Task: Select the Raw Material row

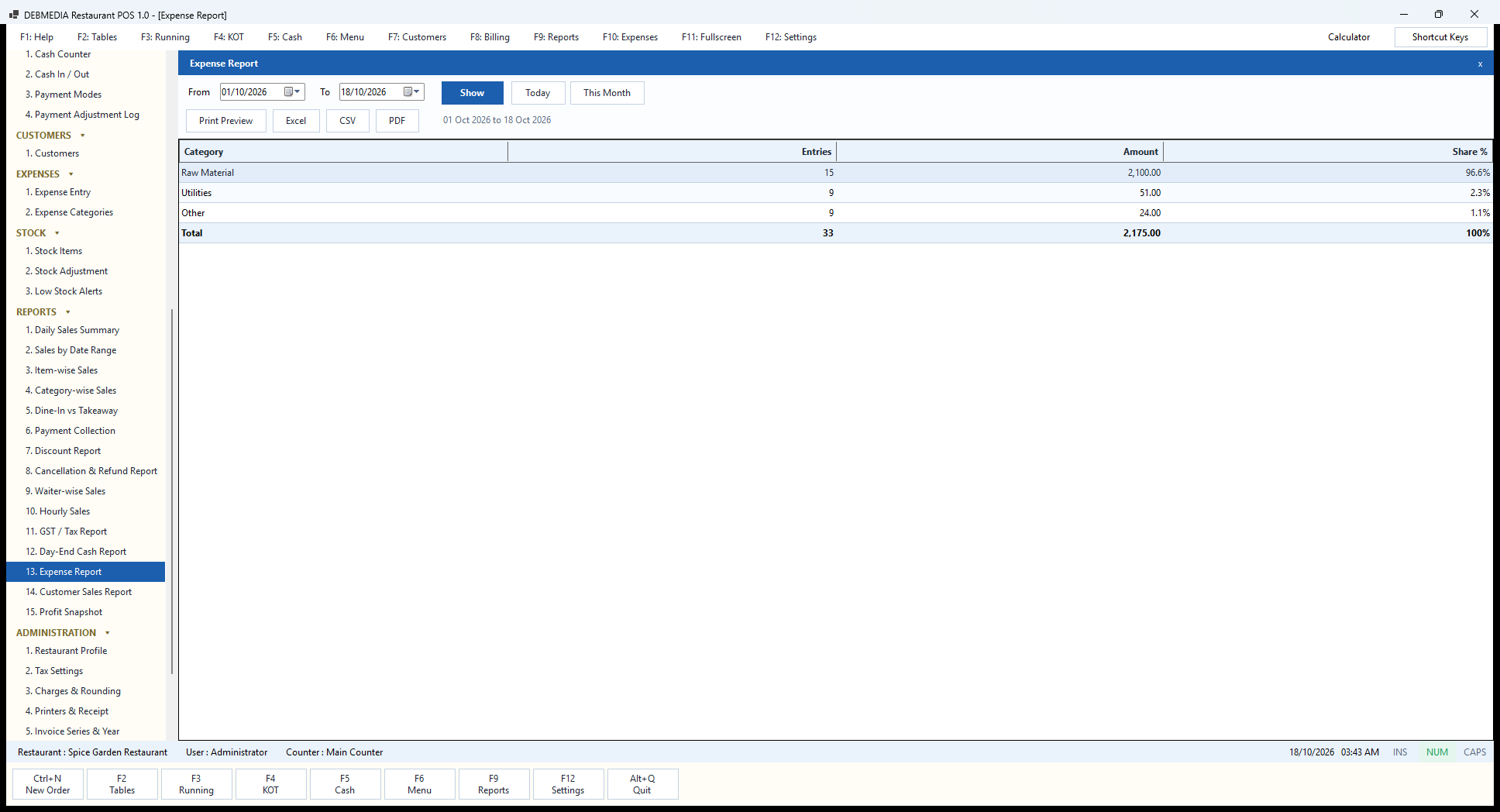Action: (x=835, y=173)
